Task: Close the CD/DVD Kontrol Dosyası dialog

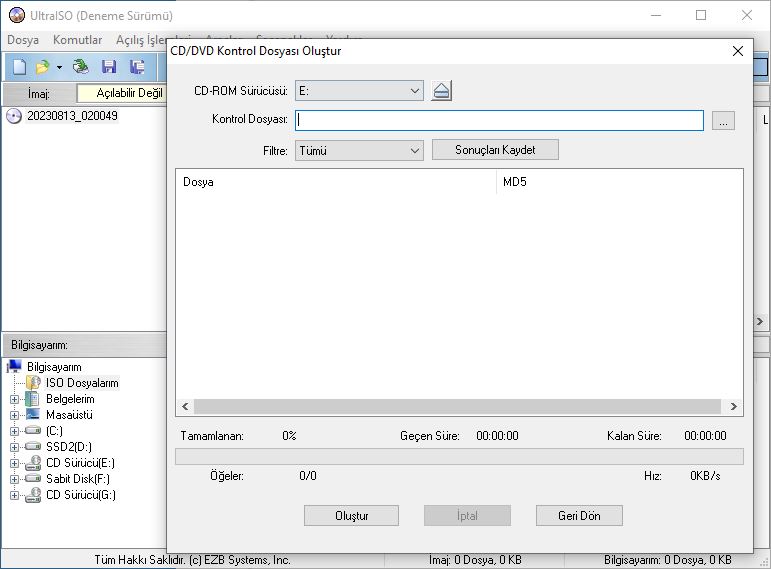Action: coord(738,51)
